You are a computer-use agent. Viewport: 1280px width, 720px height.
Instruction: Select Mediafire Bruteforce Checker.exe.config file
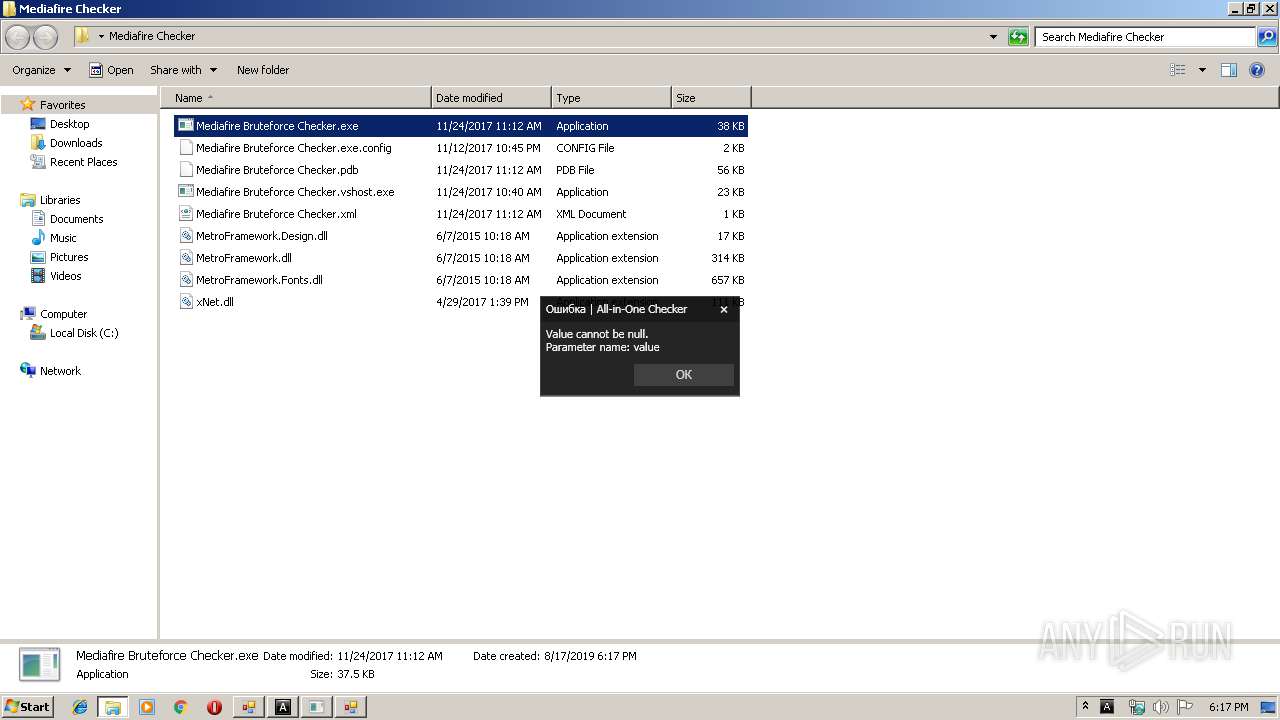pyautogui.click(x=461, y=148)
